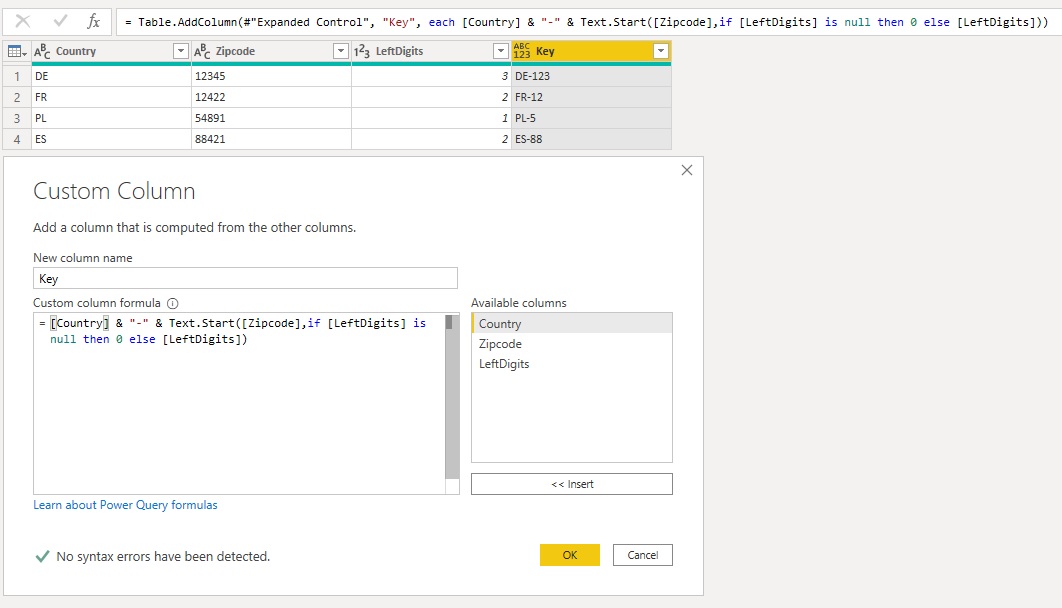This screenshot has height=608, width=1062.
Task: Click in the New column name field
Action: [x=245, y=278]
